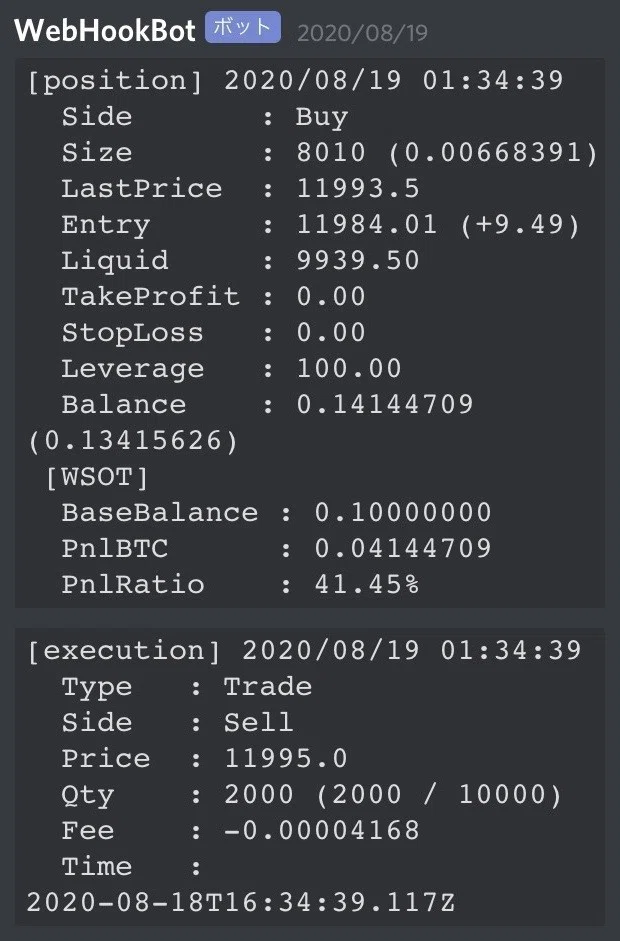
Task: Select the Fee value -0.00004168
Action: (322, 831)
